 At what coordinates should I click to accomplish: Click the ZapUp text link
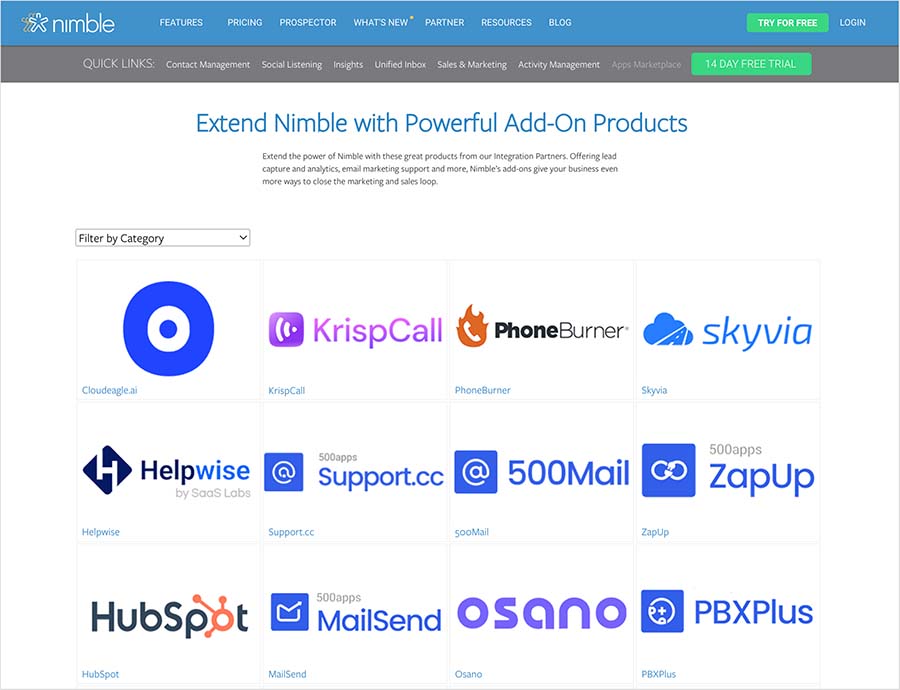655,532
